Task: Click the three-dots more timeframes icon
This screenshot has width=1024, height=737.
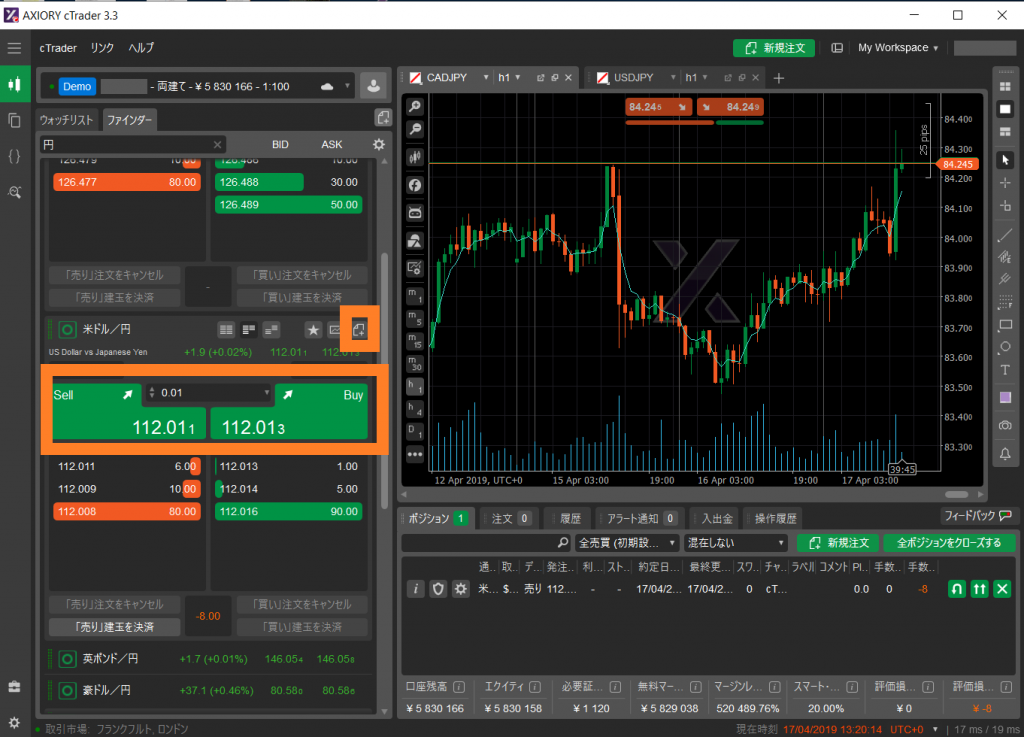Action: pyautogui.click(x=415, y=454)
